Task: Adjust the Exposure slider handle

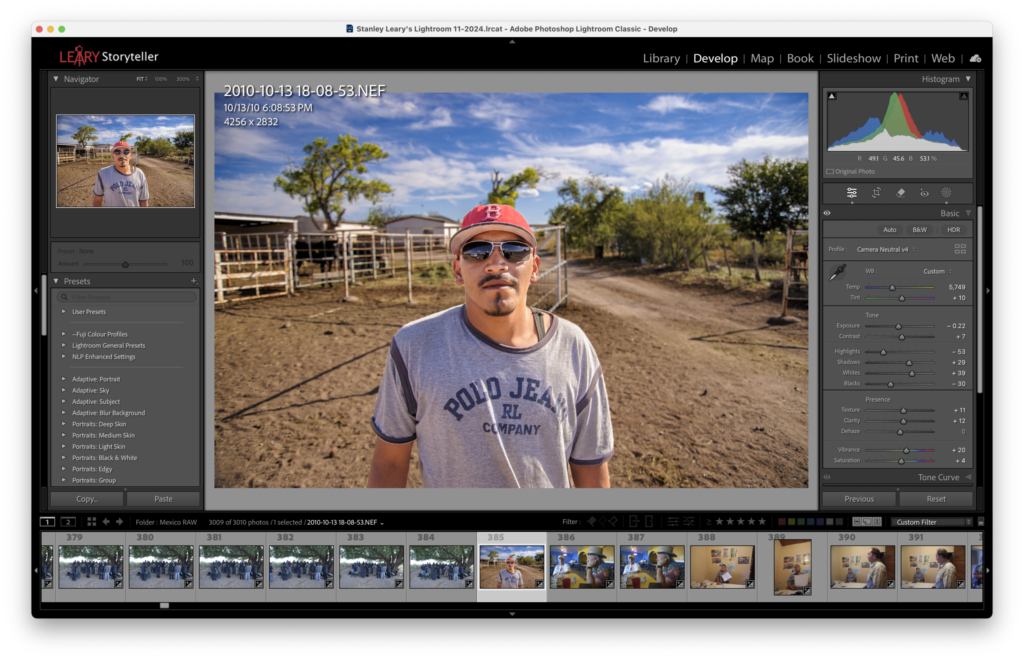Action: click(898, 326)
